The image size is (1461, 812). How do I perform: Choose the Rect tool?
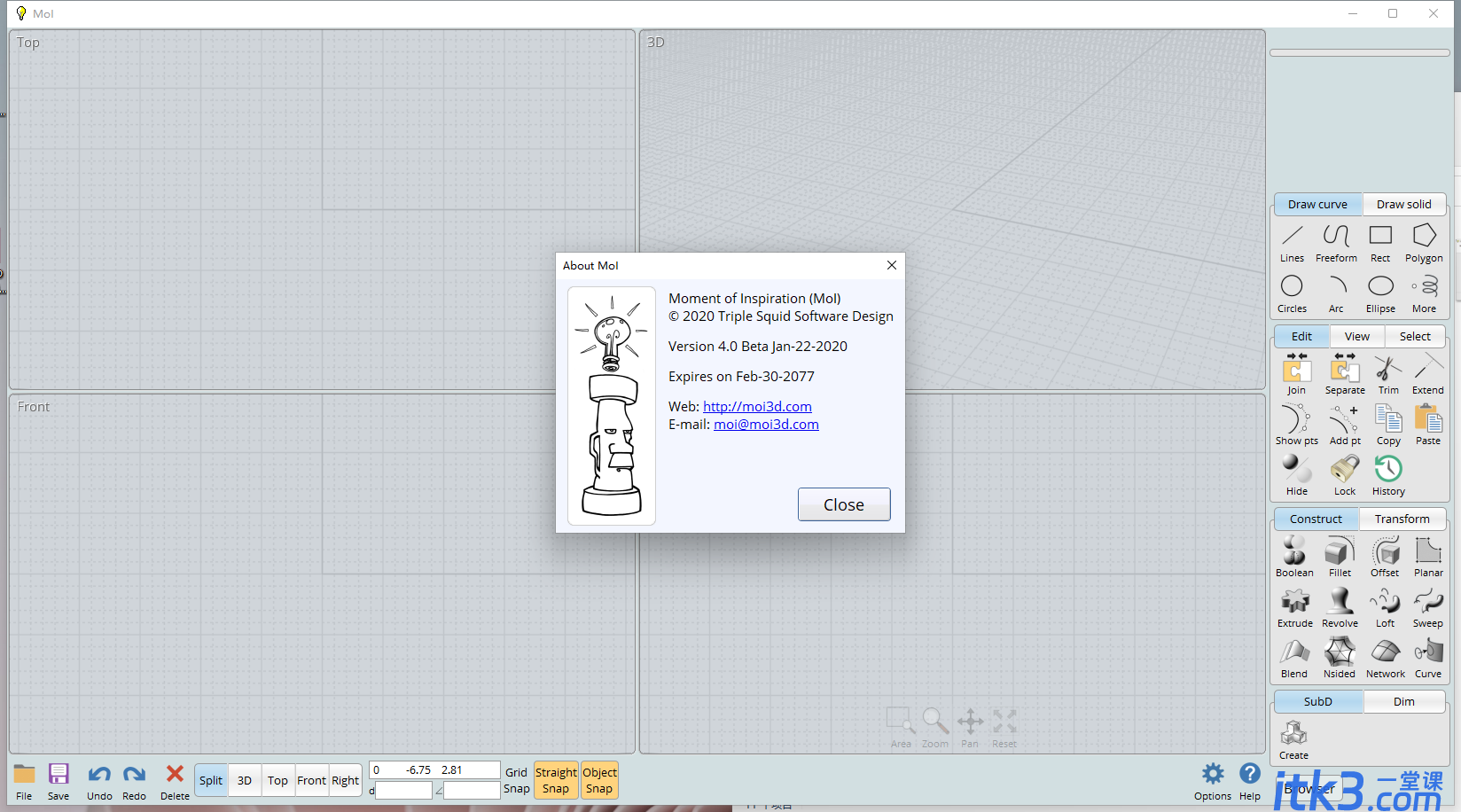tap(1380, 243)
